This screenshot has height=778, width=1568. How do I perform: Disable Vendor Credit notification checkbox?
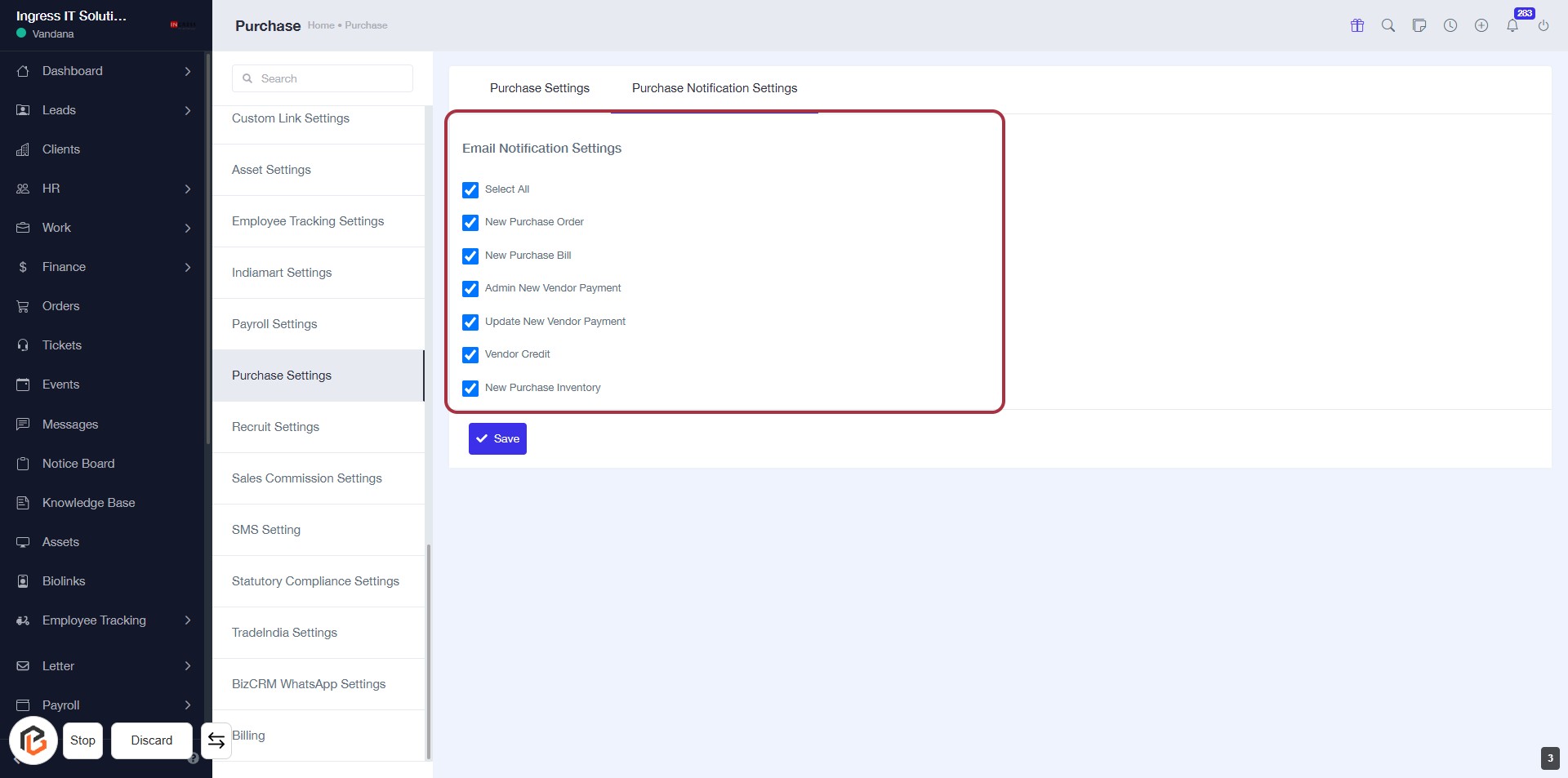click(x=470, y=355)
